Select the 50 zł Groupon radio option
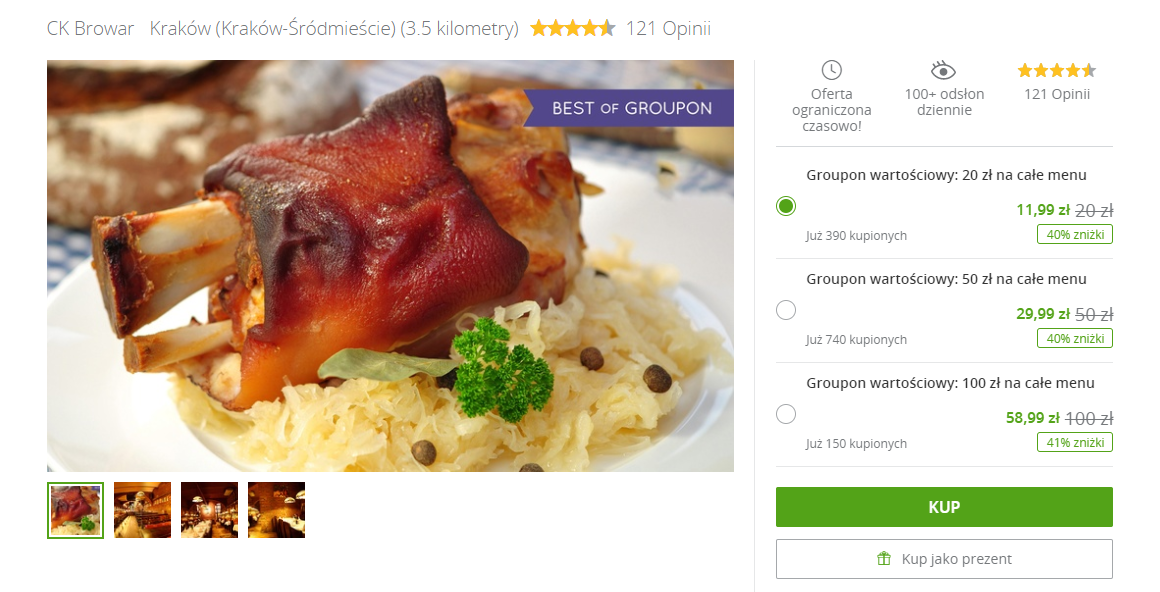This screenshot has height=592, width=1160. pyautogui.click(x=786, y=310)
